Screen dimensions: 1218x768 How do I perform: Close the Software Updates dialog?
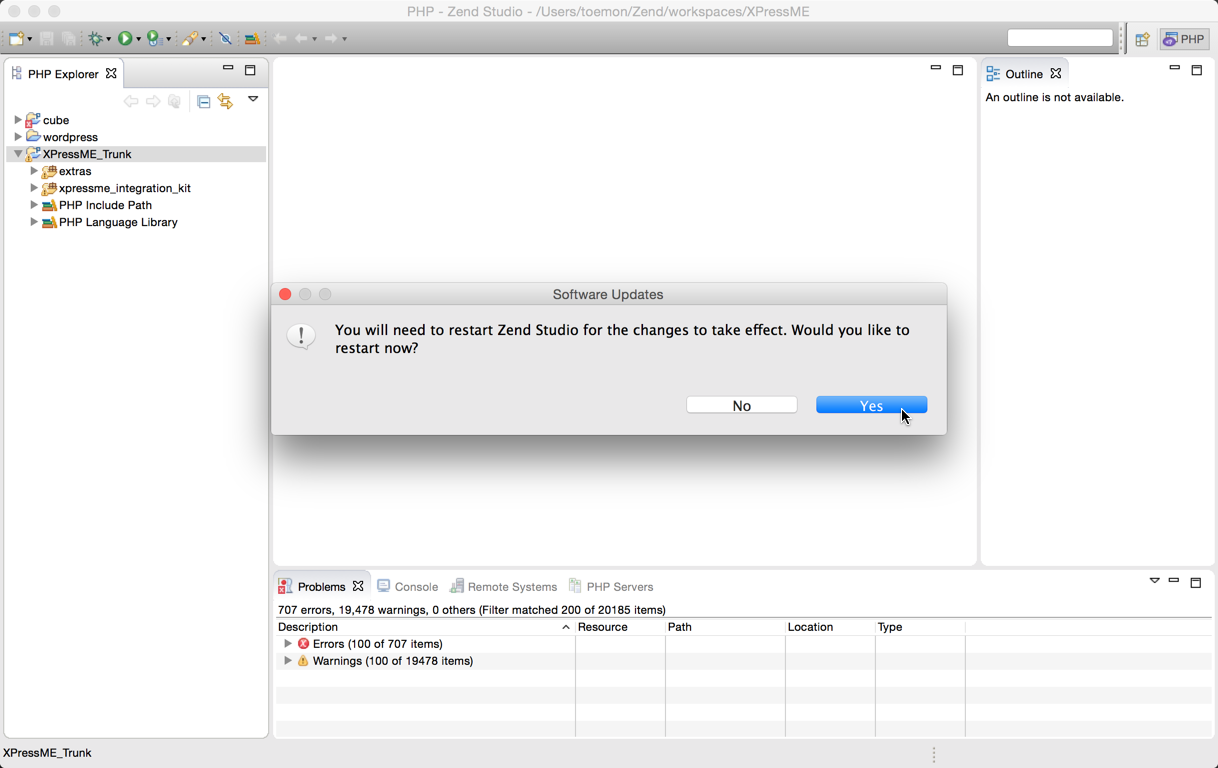tap(285, 294)
